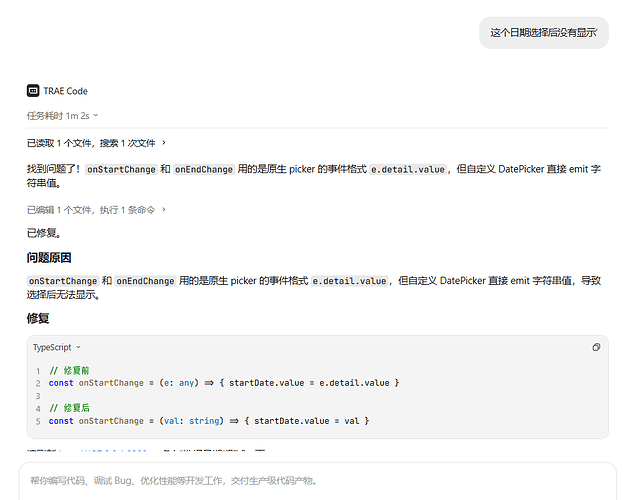Click the '问题原因' heading
This screenshot has height=500, width=625.
pos(49,258)
